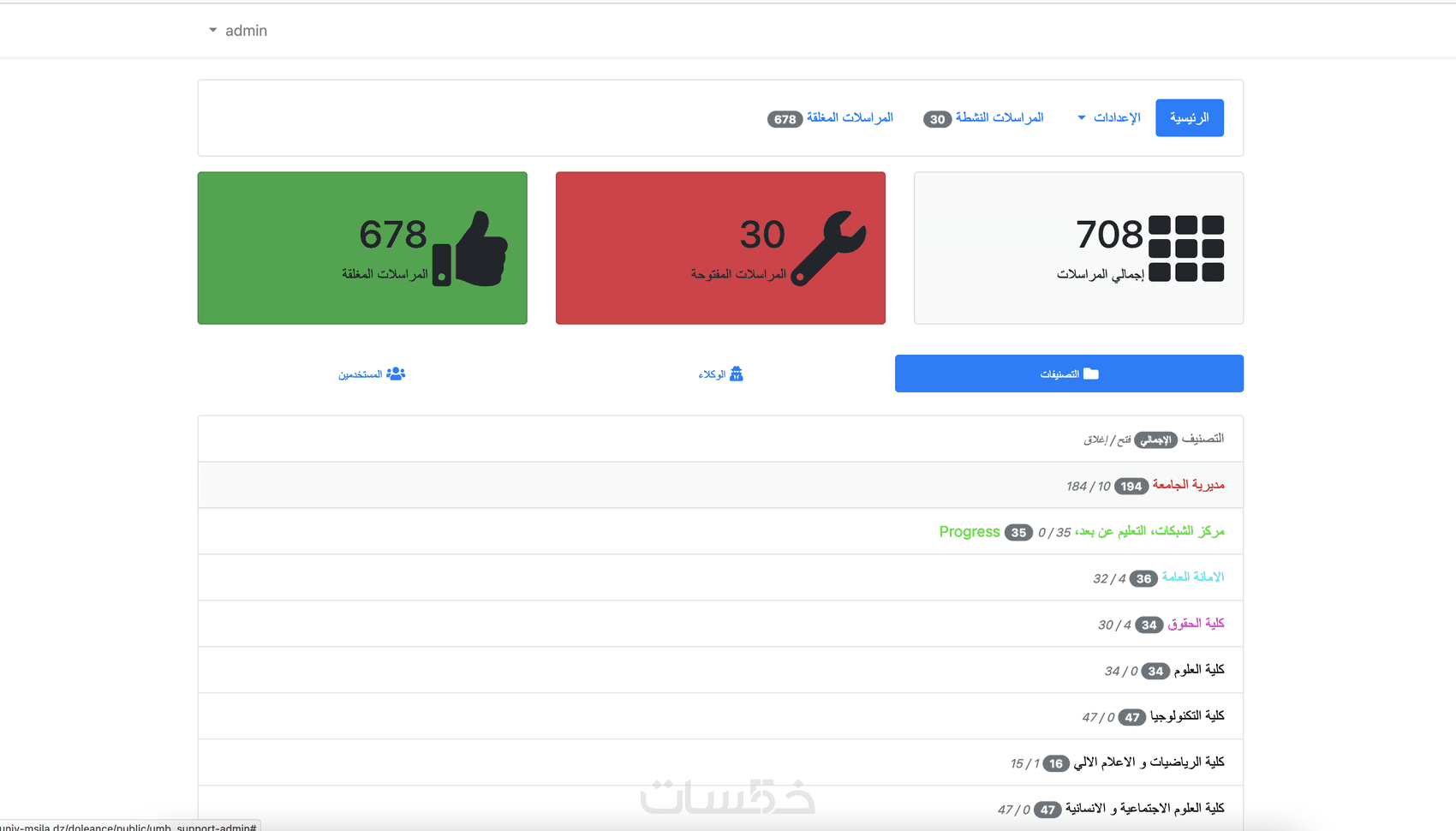This screenshot has height=831, width=1456.
Task: Click the wrench icon in open tickets card
Action: [x=828, y=248]
